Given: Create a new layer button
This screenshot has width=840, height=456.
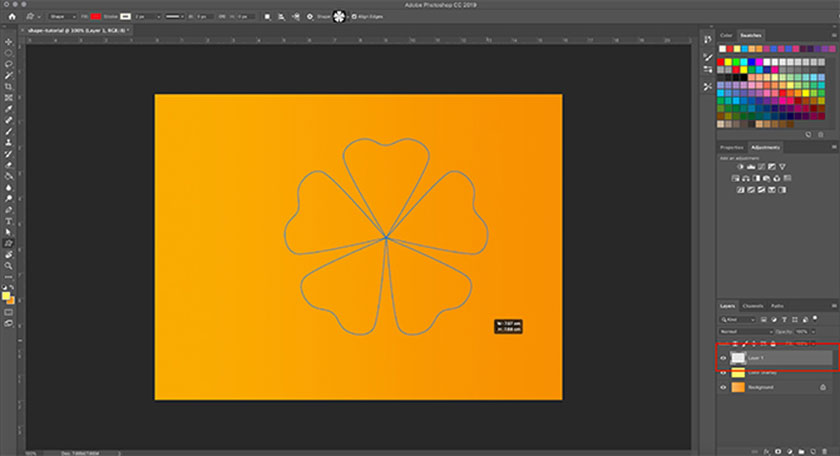Looking at the screenshot, I should point(813,452).
